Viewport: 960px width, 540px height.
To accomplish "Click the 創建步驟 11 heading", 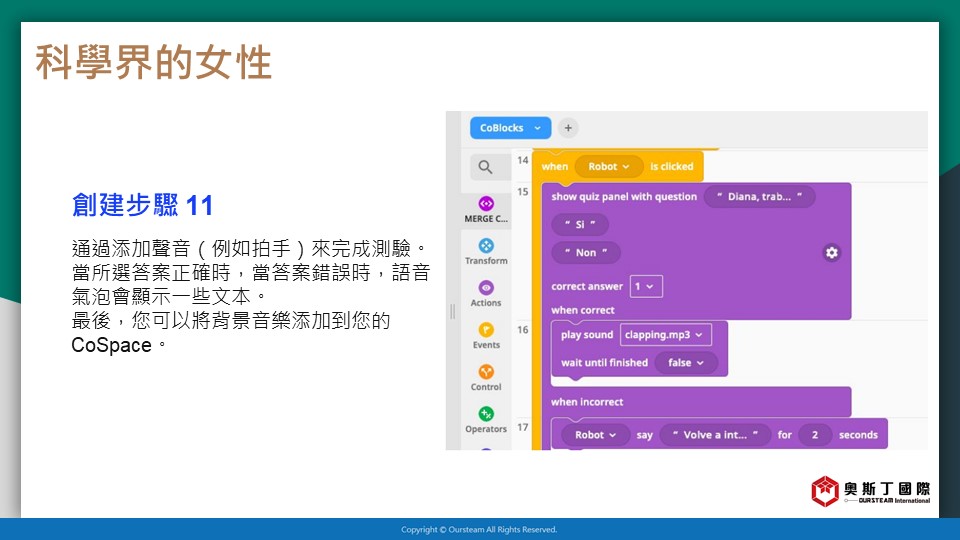I will click(142, 205).
